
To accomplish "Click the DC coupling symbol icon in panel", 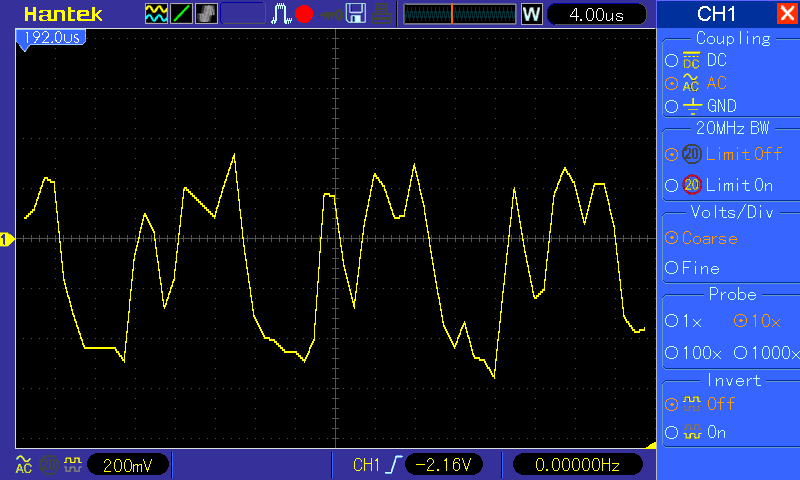I will pos(691,60).
